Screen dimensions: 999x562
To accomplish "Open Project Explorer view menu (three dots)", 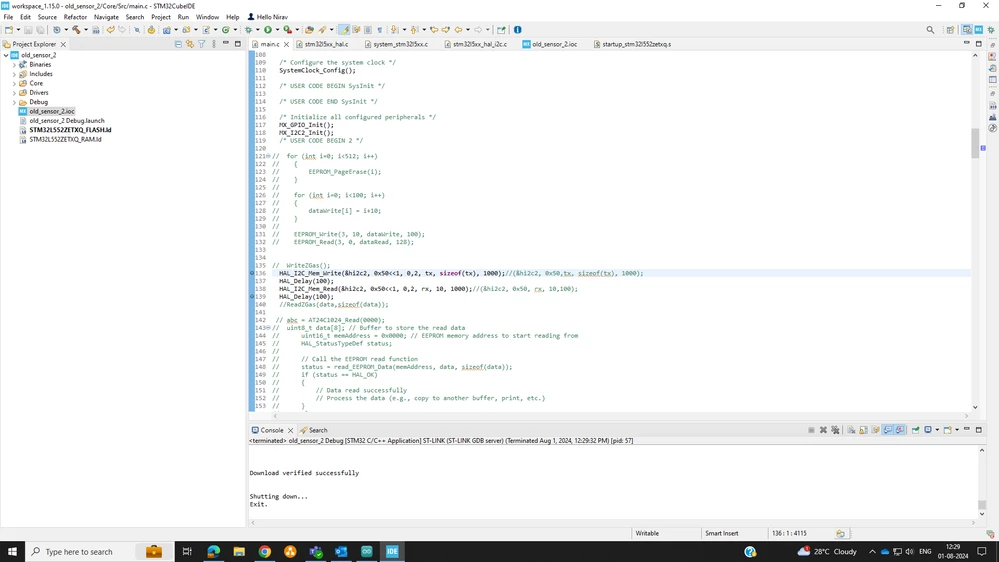I will click(x=214, y=44).
